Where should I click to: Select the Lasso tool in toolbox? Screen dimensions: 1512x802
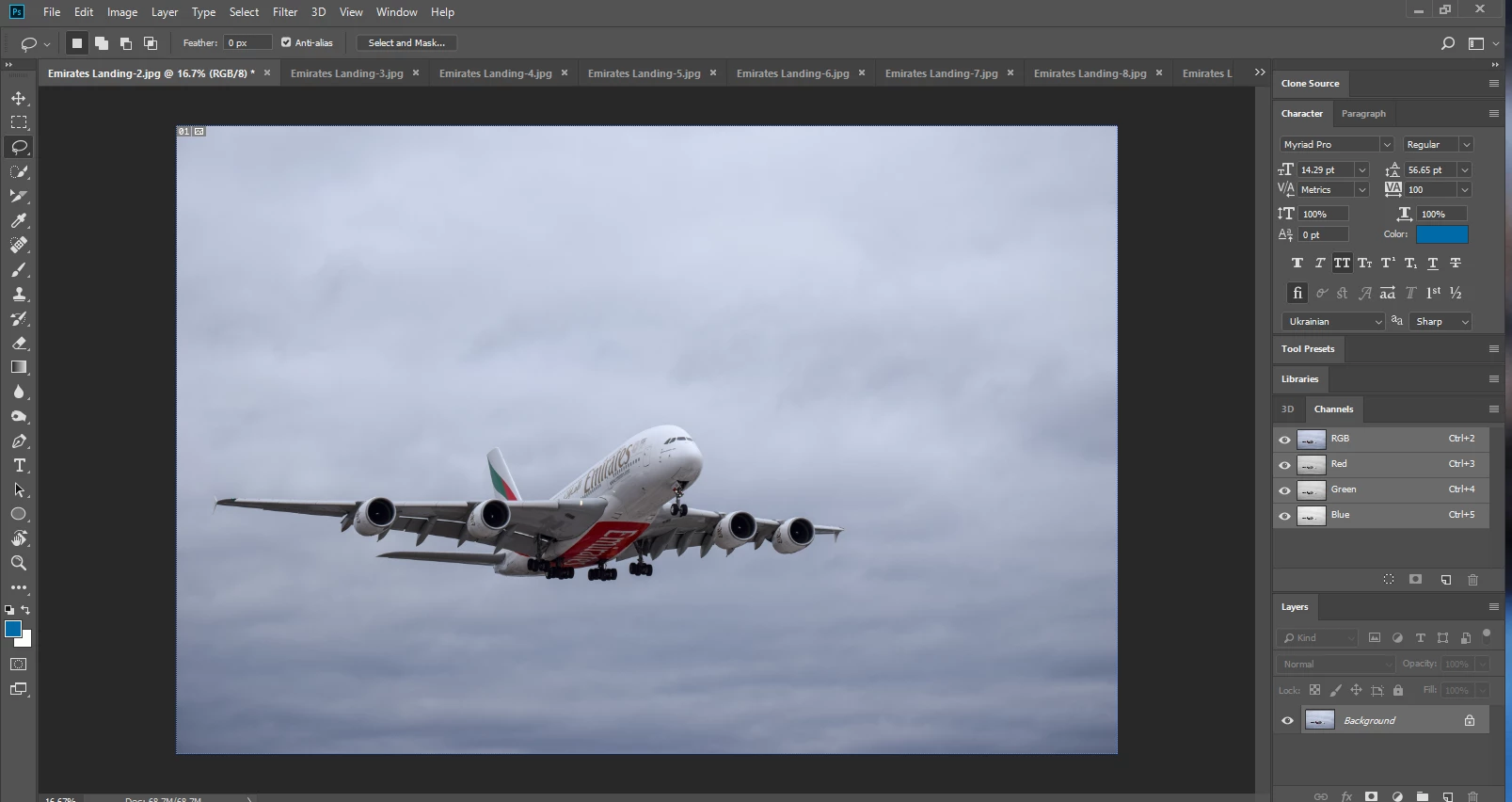(x=19, y=147)
